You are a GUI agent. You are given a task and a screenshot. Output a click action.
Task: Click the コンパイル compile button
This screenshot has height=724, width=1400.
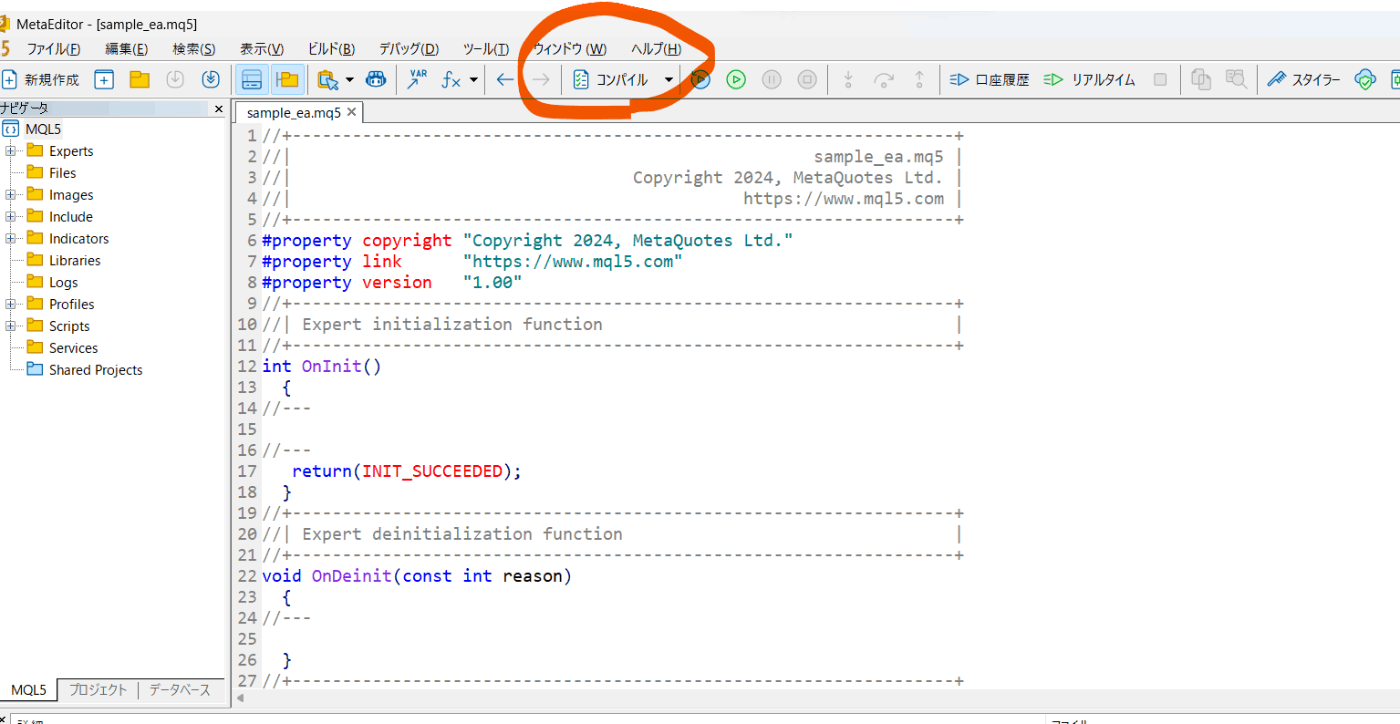pos(610,80)
